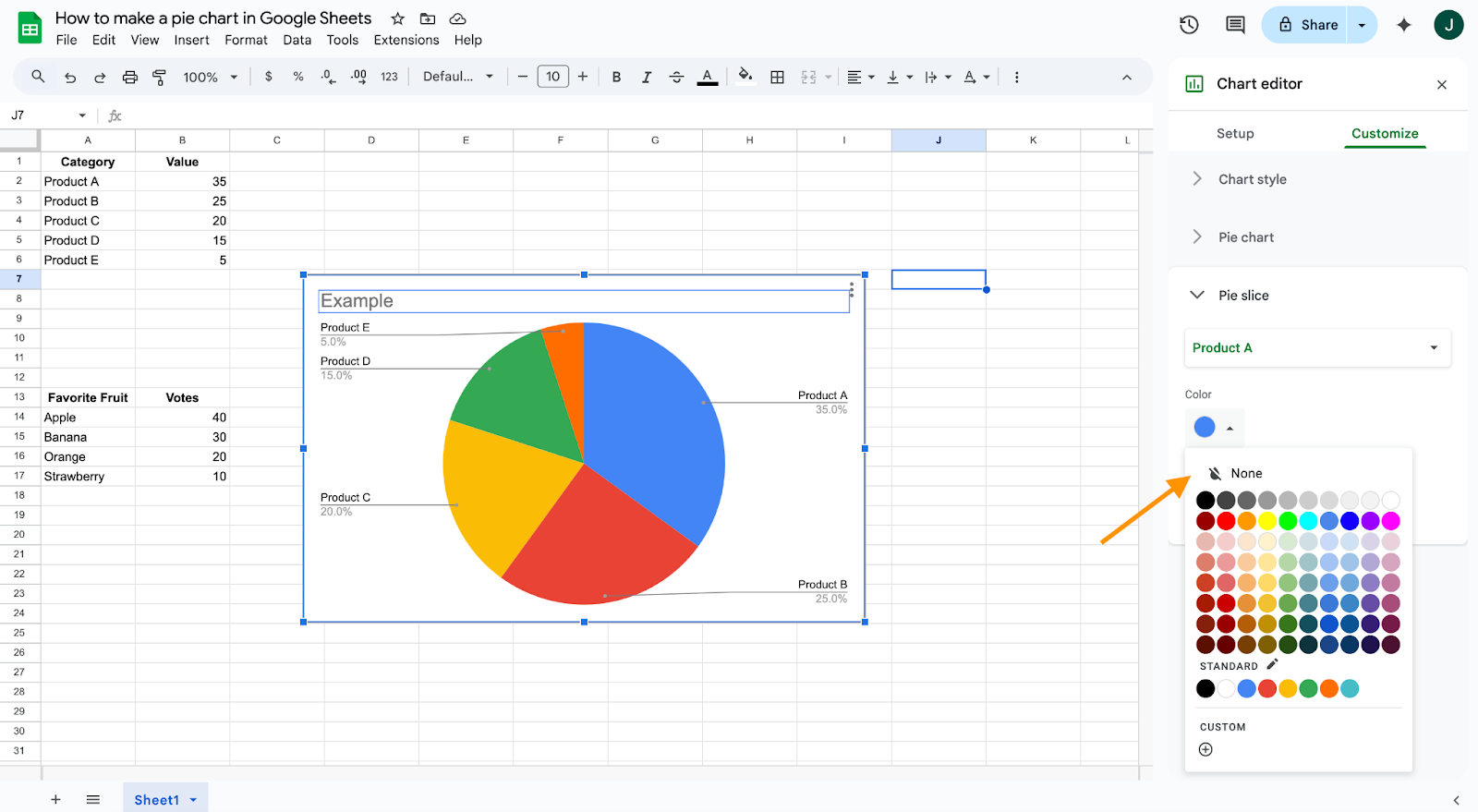Increase the font size
The width and height of the screenshot is (1478, 812).
[583, 77]
